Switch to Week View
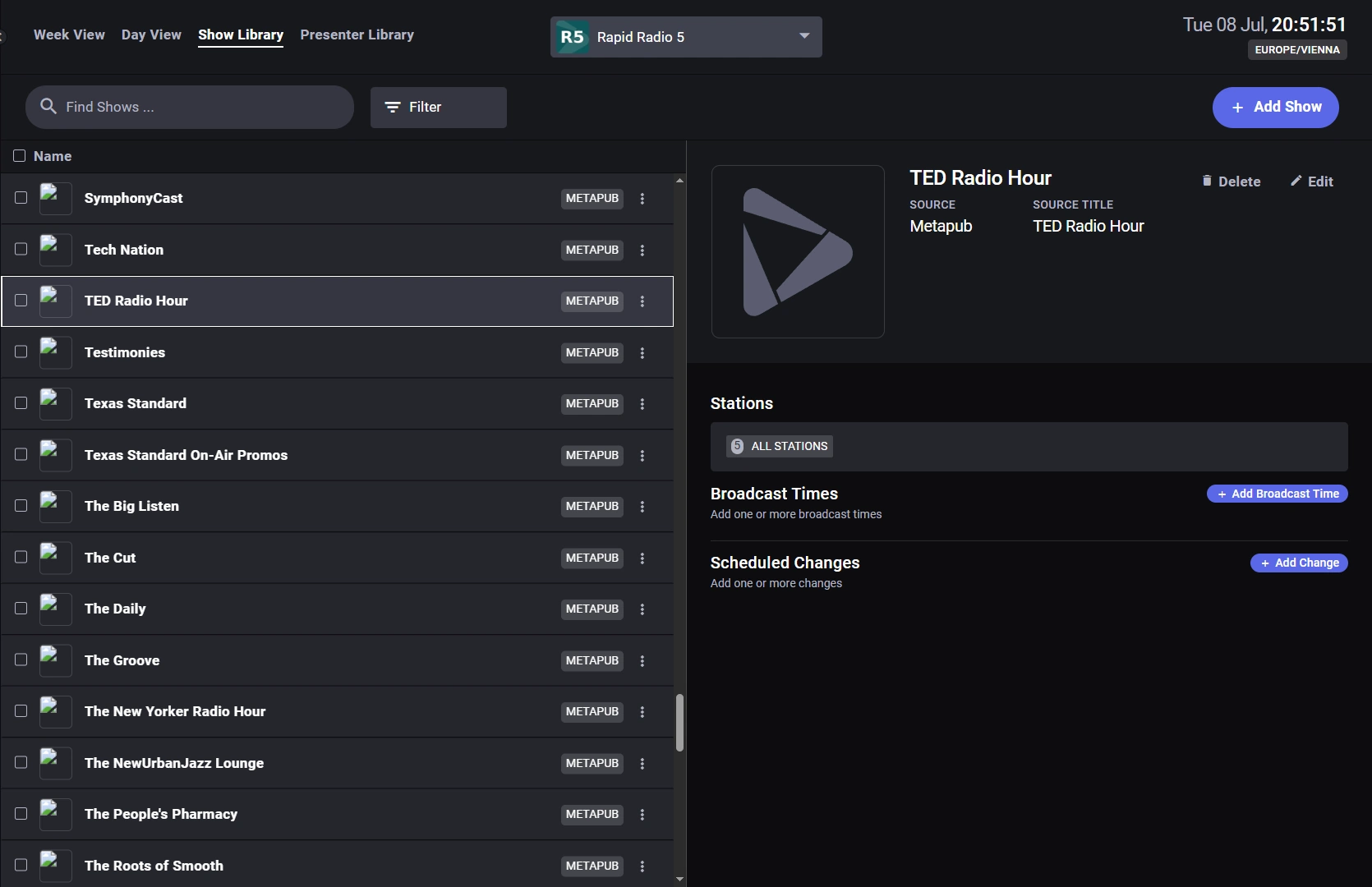1372x887 pixels. (69, 34)
